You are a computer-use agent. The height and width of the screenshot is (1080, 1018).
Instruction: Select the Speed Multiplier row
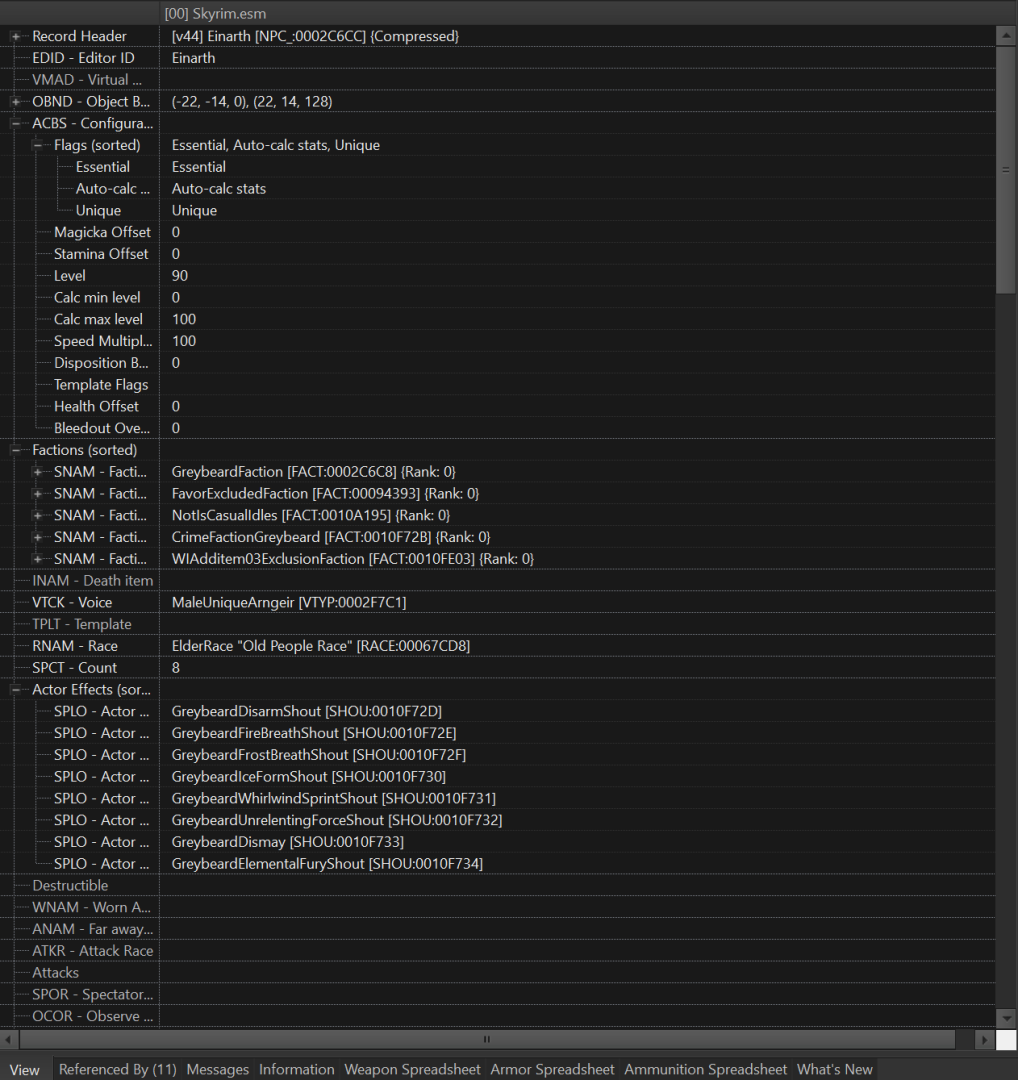[498, 341]
